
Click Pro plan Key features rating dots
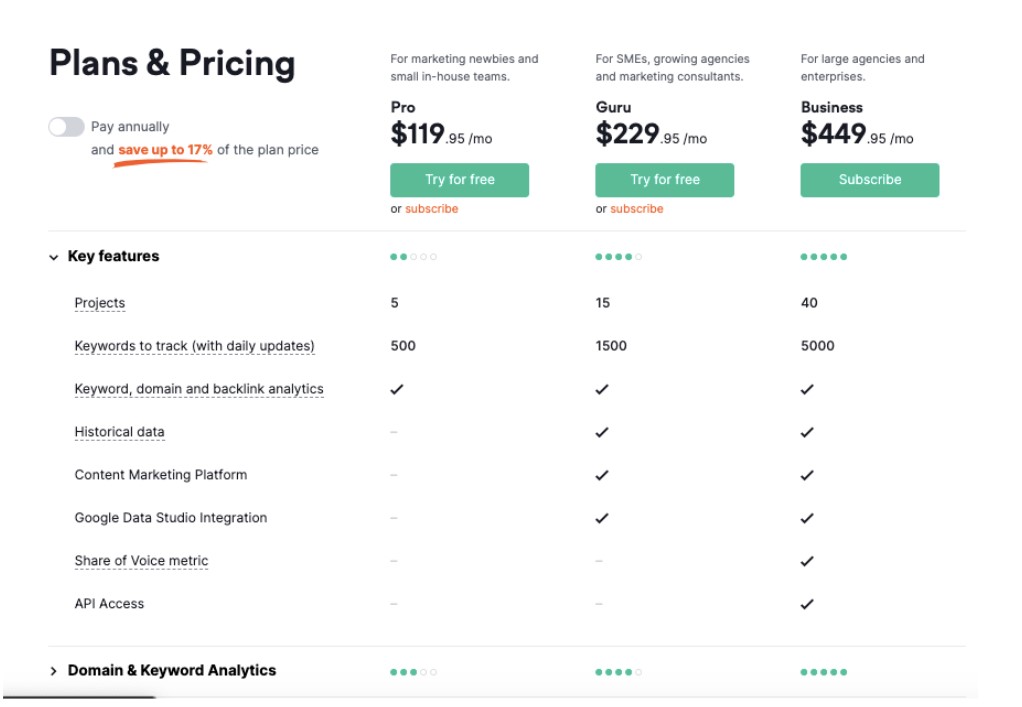[413, 257]
